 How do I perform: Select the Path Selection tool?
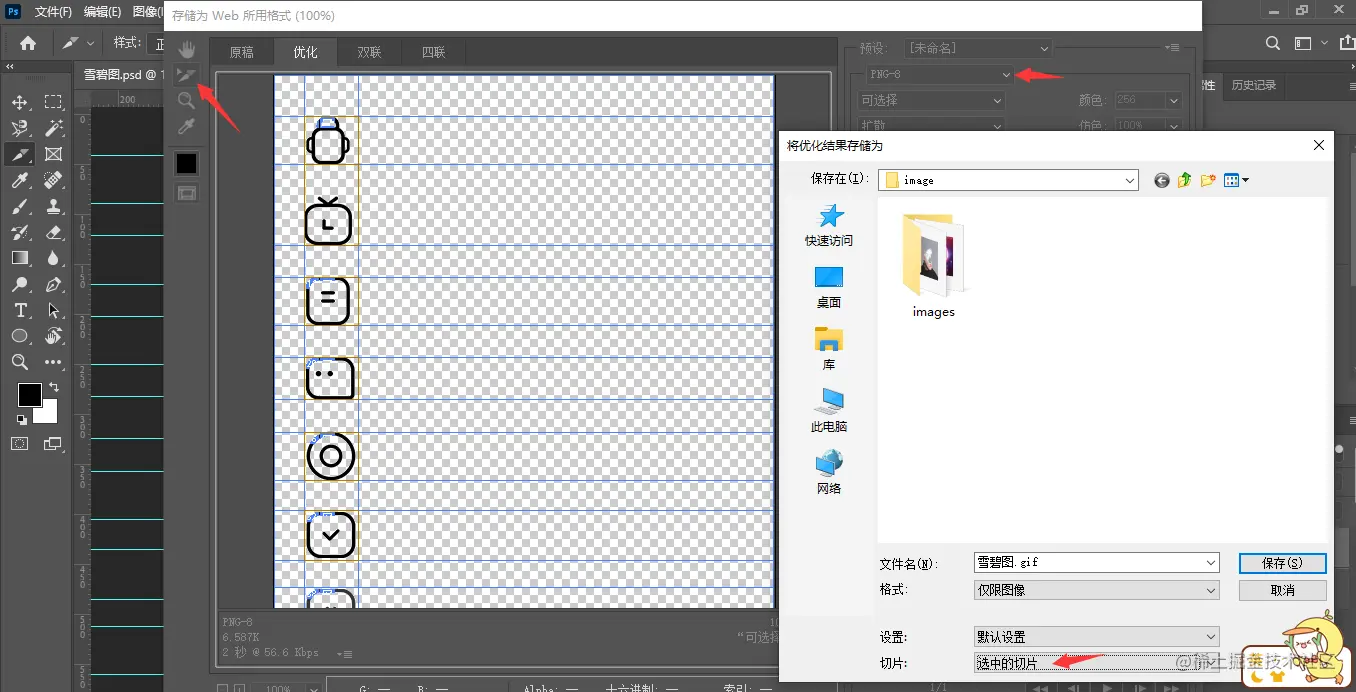54,310
